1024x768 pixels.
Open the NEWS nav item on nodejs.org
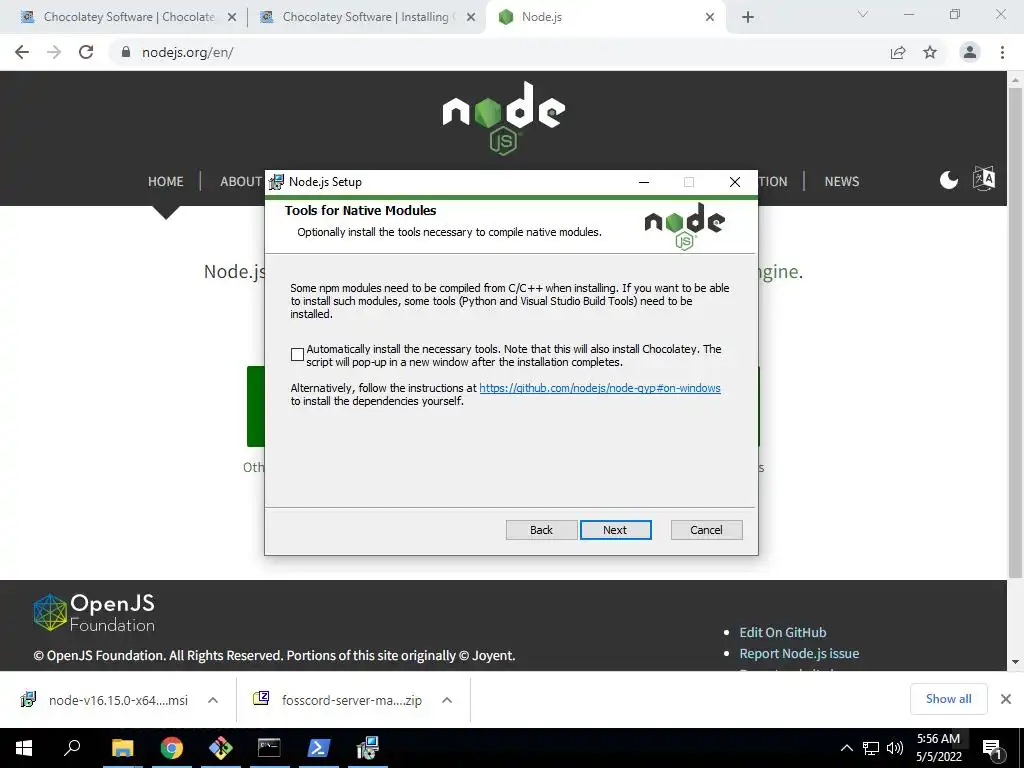click(842, 182)
